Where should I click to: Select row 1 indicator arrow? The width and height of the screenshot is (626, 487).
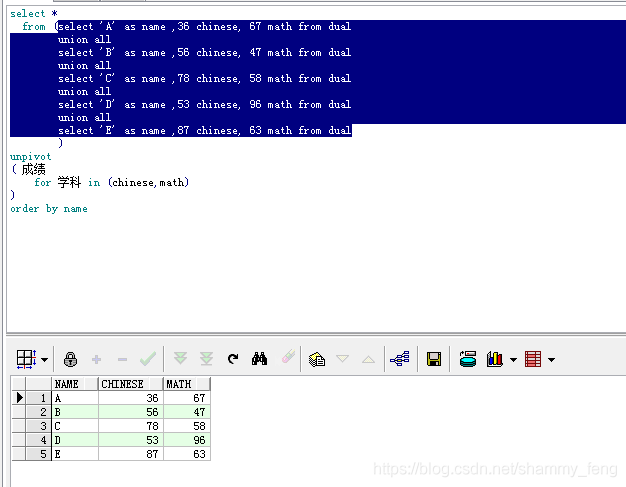point(19,398)
